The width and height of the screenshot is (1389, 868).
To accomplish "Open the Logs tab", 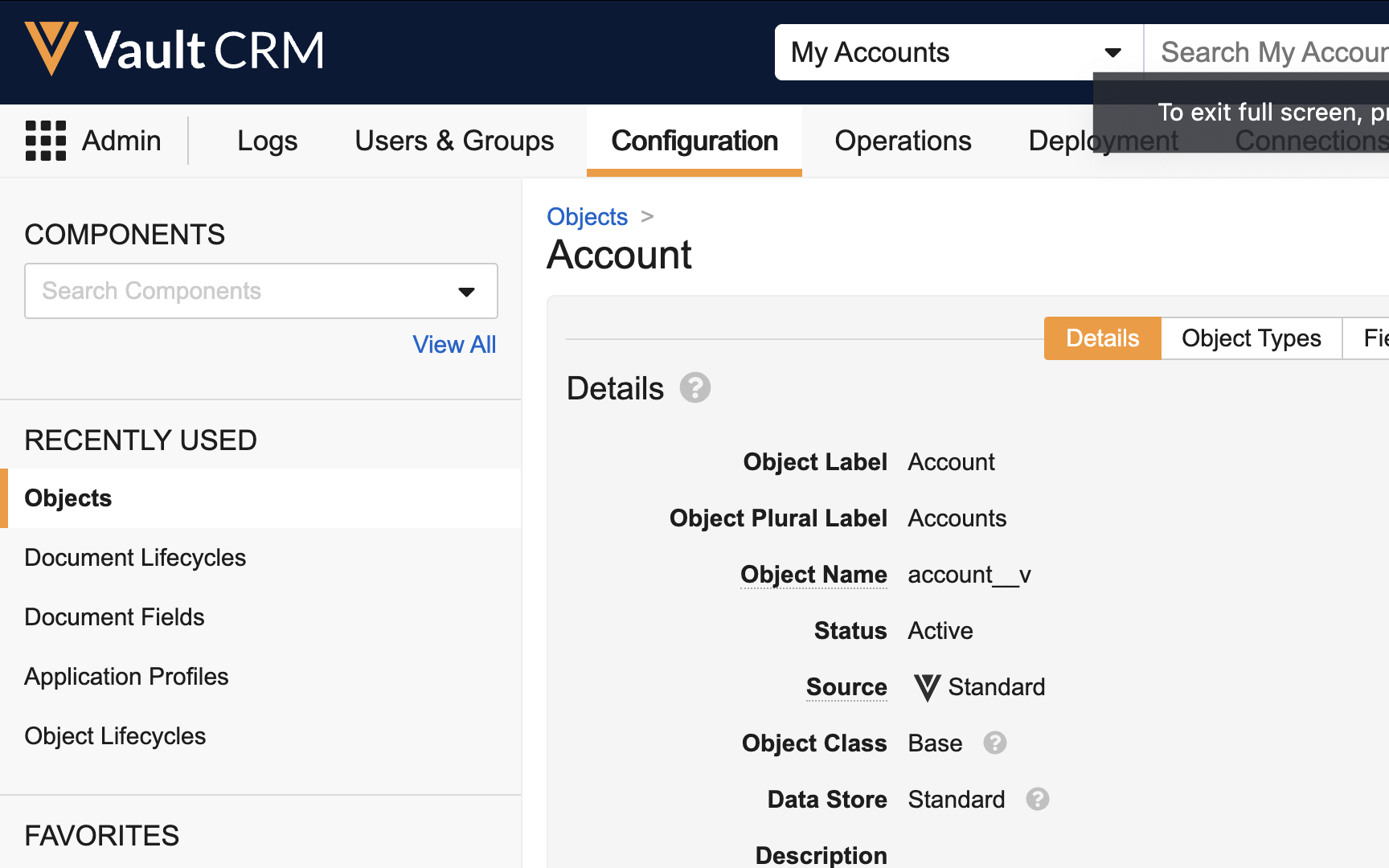I will (267, 141).
